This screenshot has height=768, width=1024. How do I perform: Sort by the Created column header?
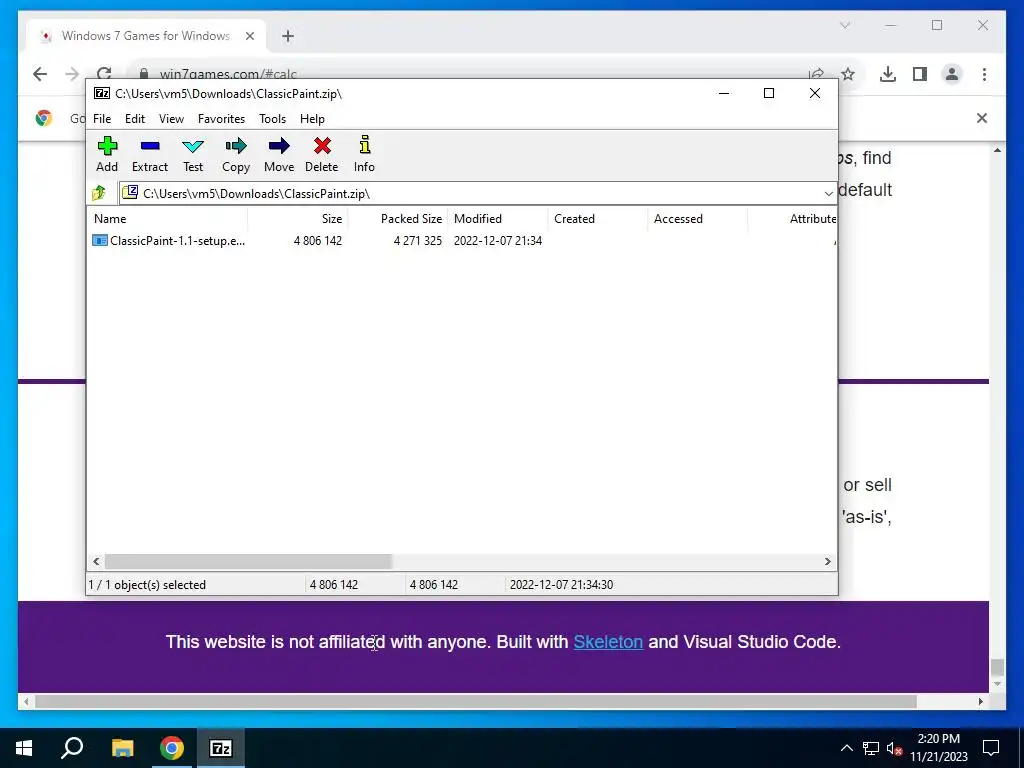tap(598, 219)
